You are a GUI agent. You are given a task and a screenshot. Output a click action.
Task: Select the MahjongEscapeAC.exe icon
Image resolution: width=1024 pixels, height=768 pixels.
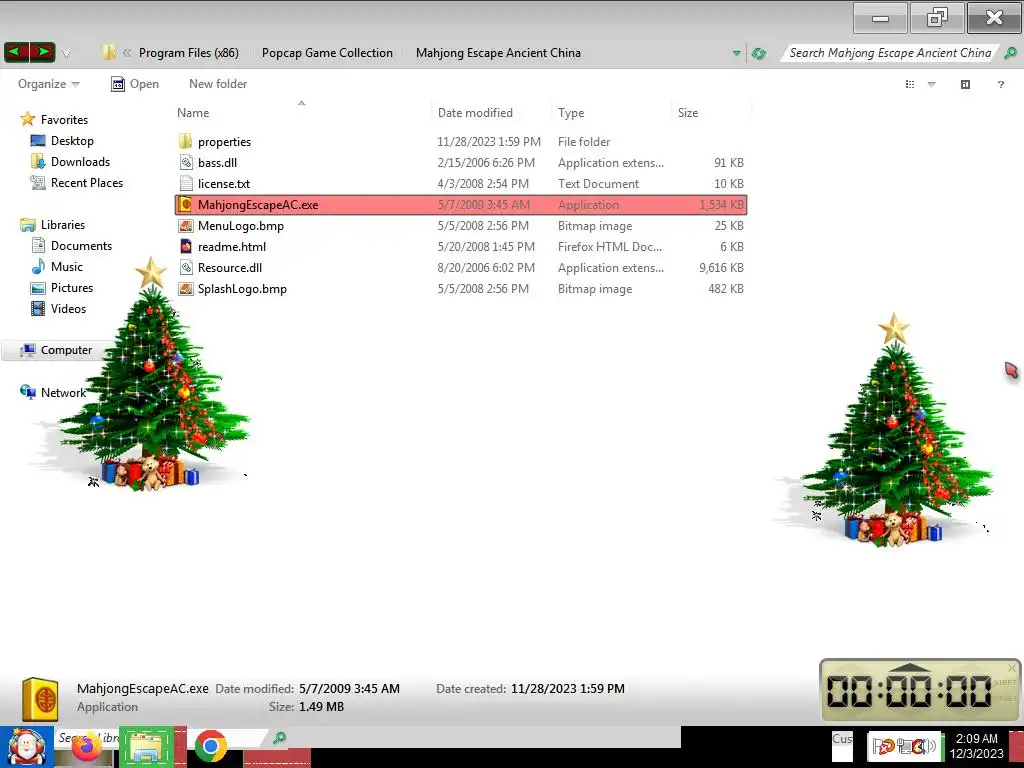[x=185, y=204]
